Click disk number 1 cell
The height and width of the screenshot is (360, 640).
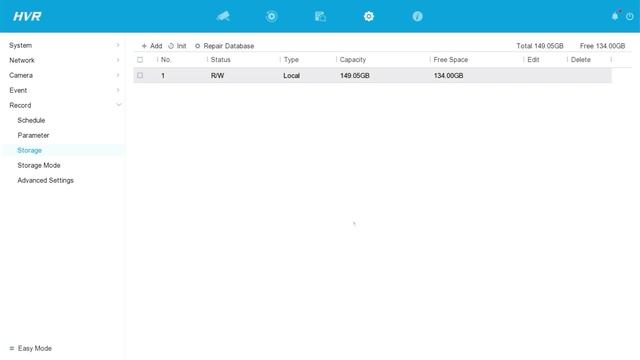pyautogui.click(x=163, y=76)
